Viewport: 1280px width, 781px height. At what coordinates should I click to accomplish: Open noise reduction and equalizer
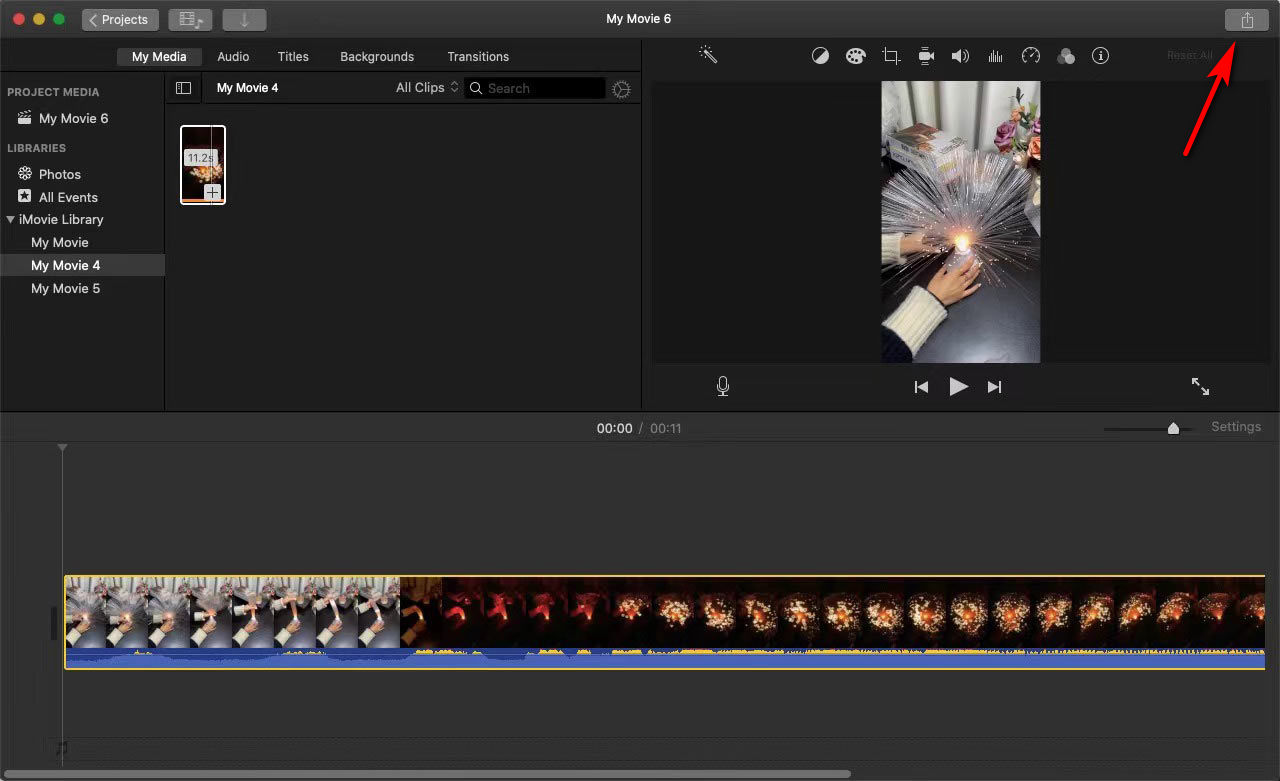pyautogui.click(x=995, y=56)
